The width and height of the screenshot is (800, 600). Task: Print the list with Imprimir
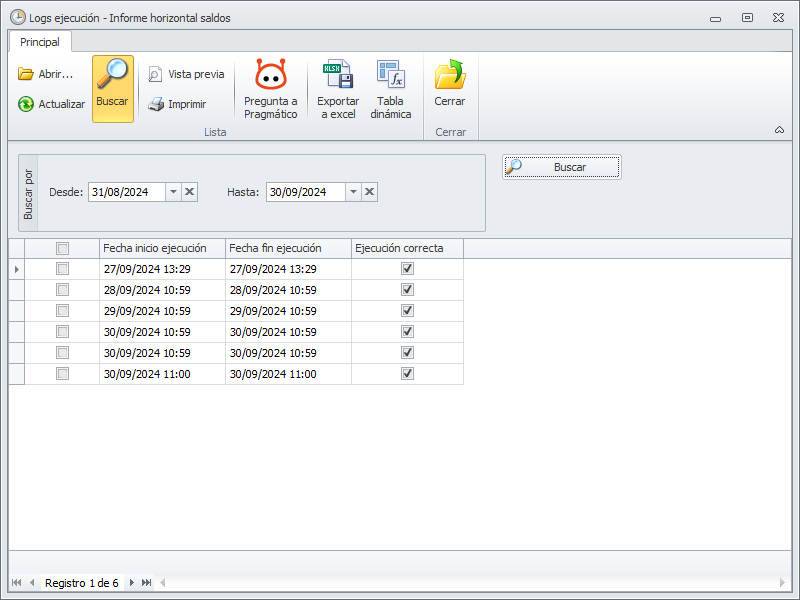click(x=177, y=104)
